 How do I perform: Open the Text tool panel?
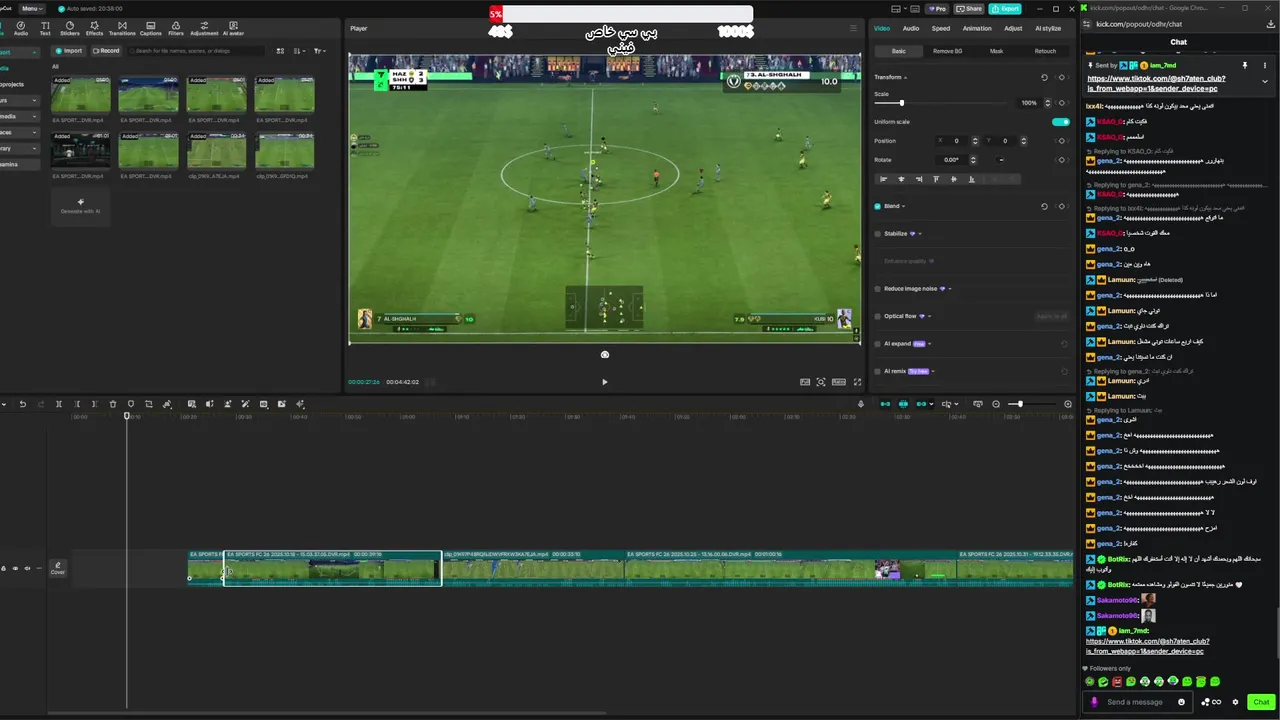tap(45, 28)
